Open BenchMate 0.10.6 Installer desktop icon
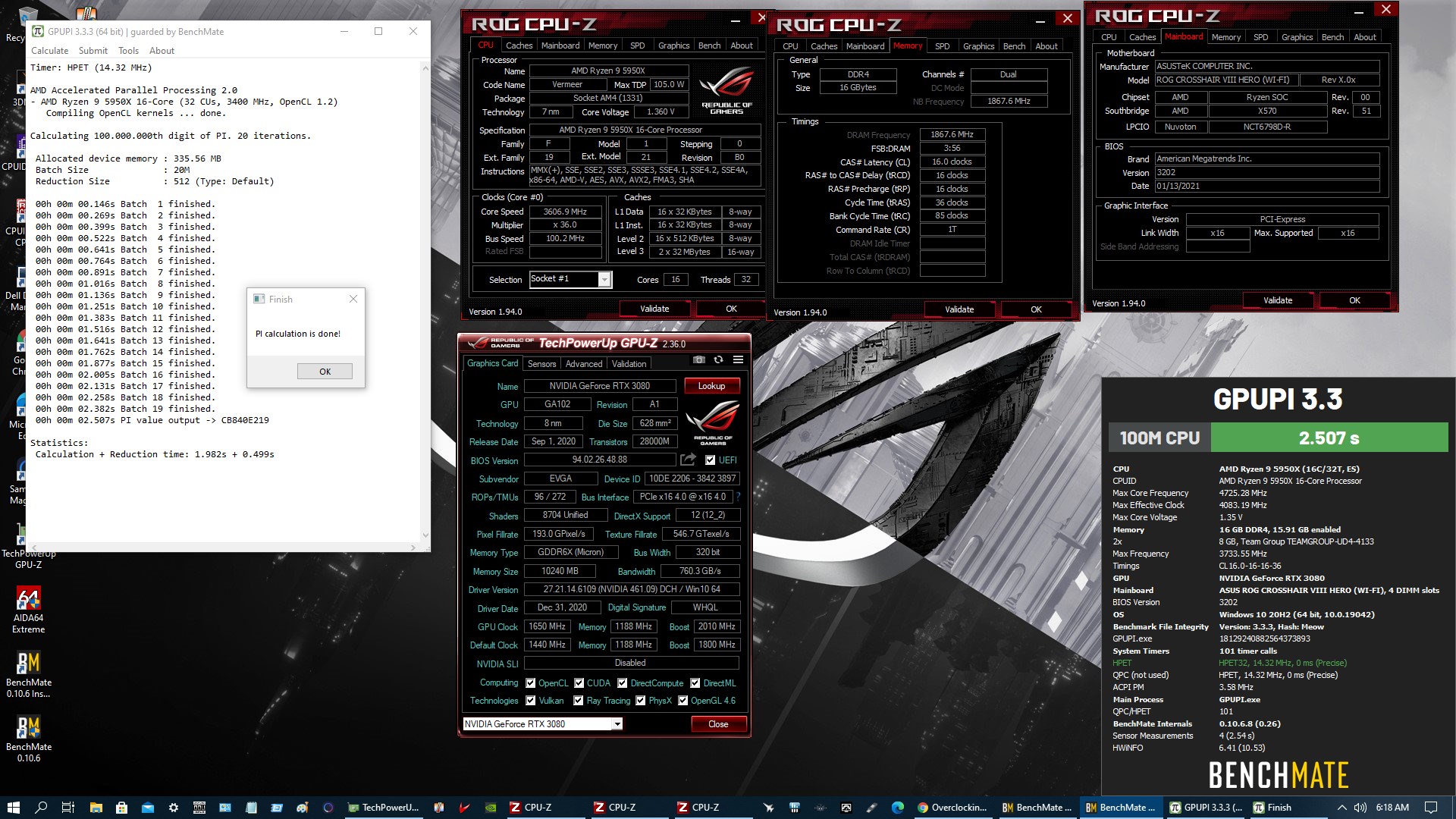1456x819 pixels. 29,674
